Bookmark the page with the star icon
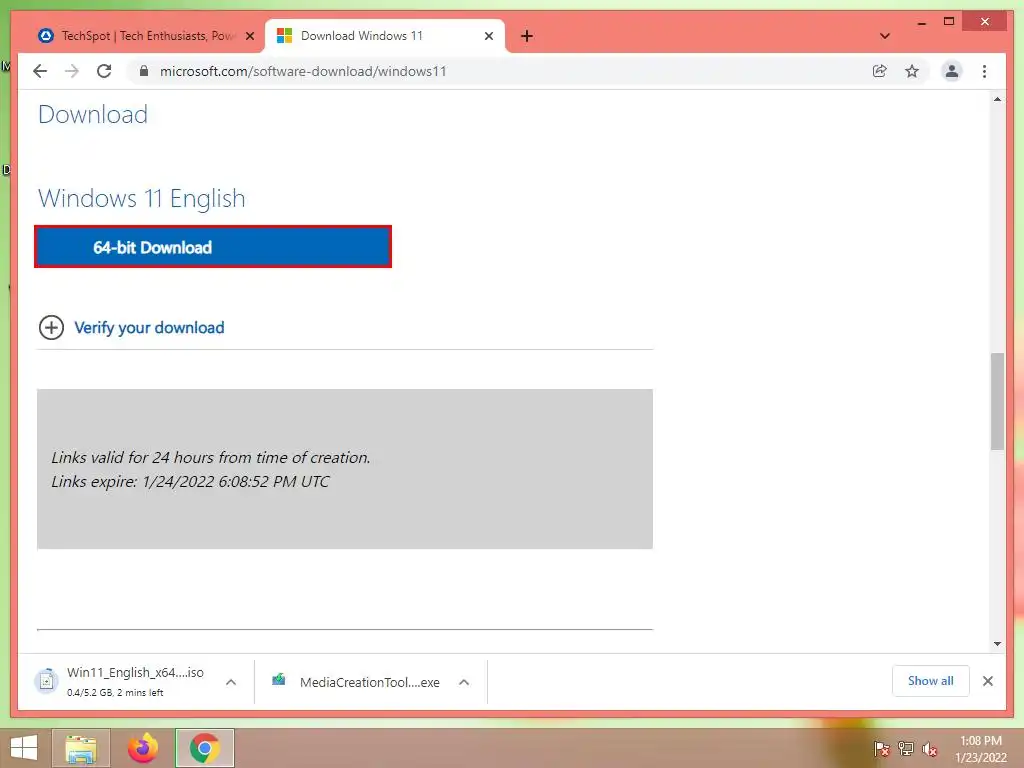This screenshot has width=1024, height=768. [912, 71]
